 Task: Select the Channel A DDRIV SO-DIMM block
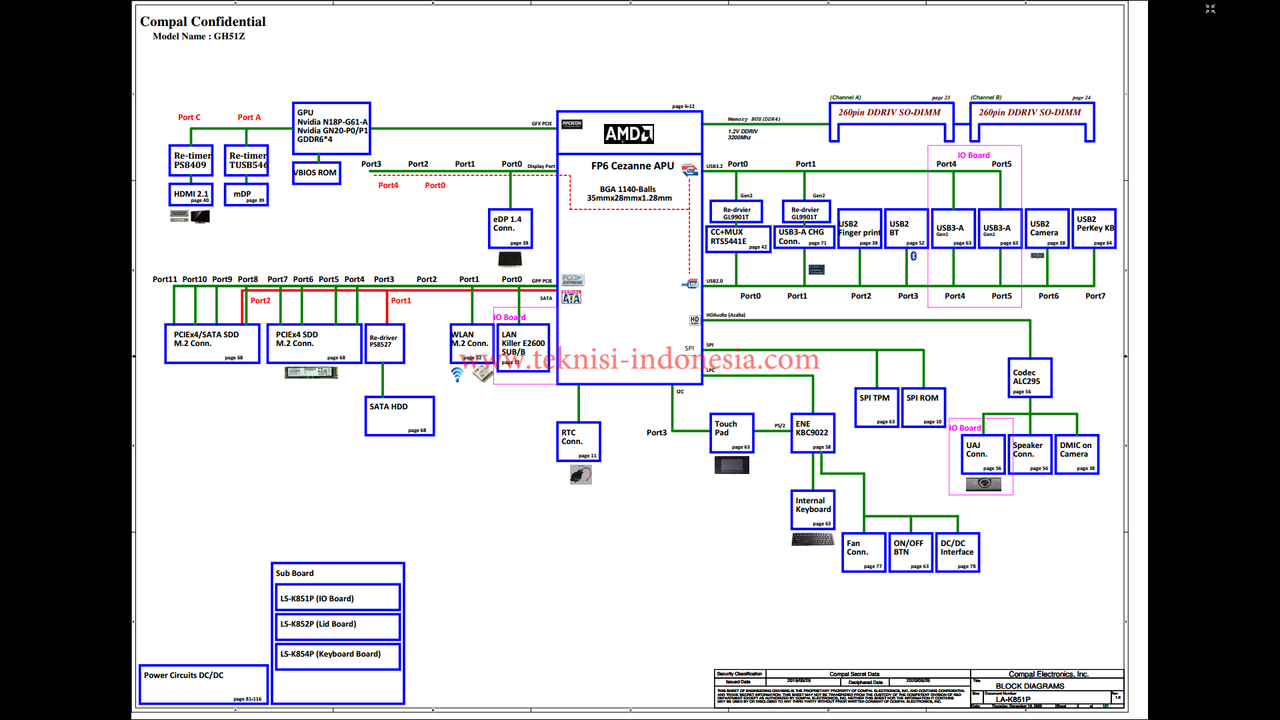(x=892, y=120)
